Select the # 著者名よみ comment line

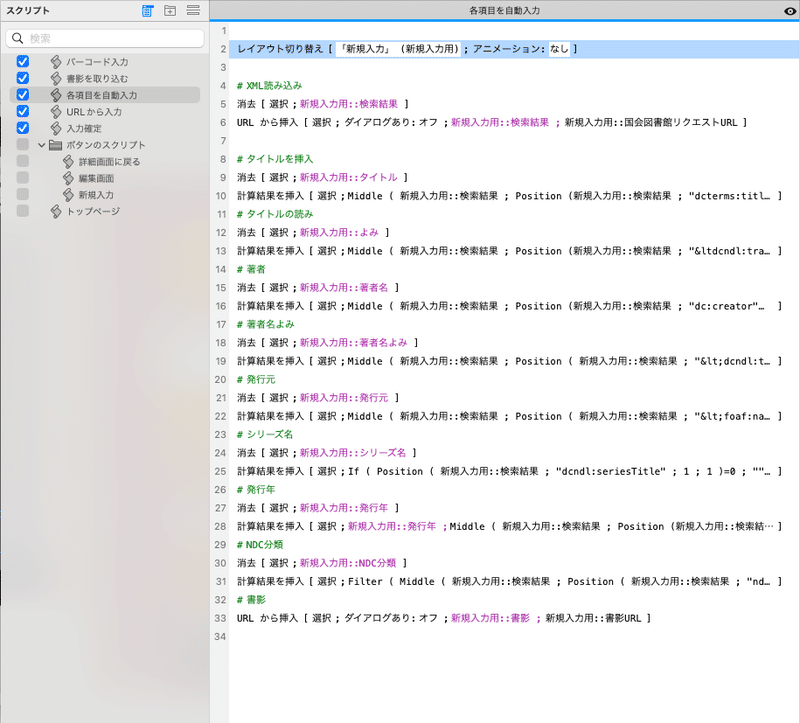[265, 325]
